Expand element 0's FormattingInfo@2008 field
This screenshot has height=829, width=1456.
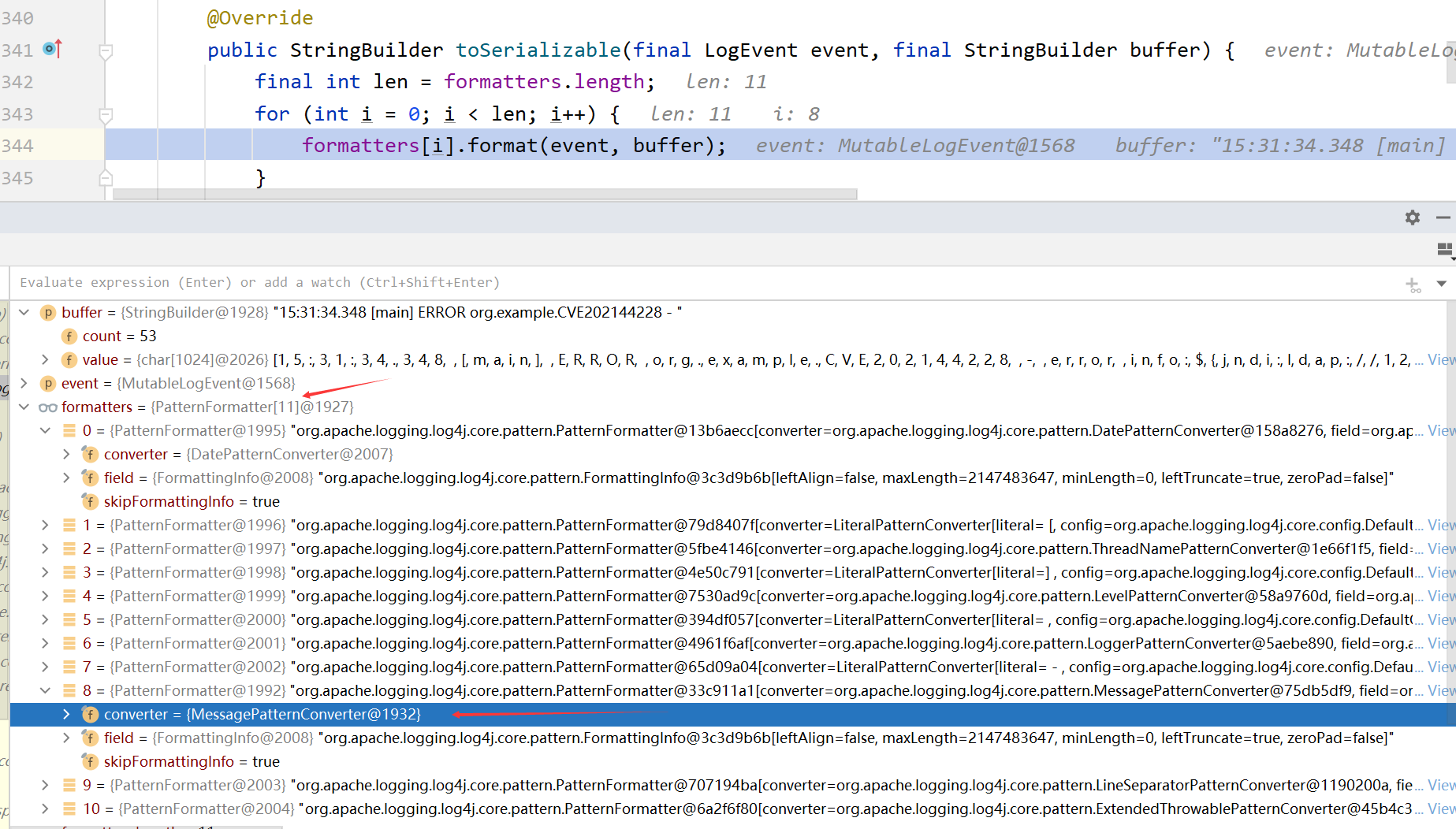pos(66,478)
